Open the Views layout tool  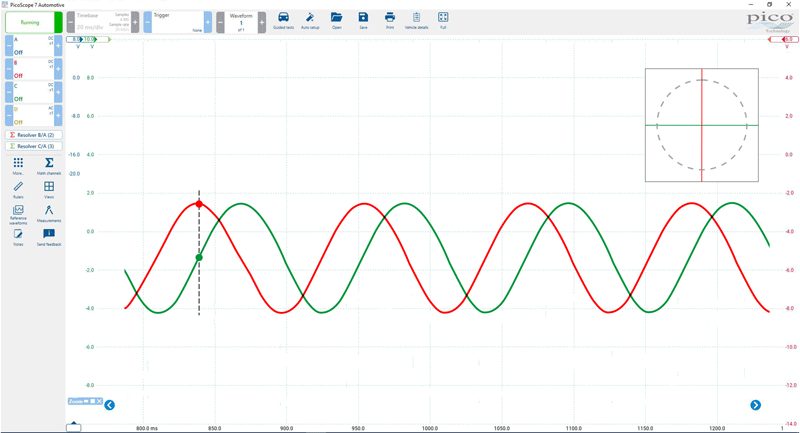tap(49, 189)
